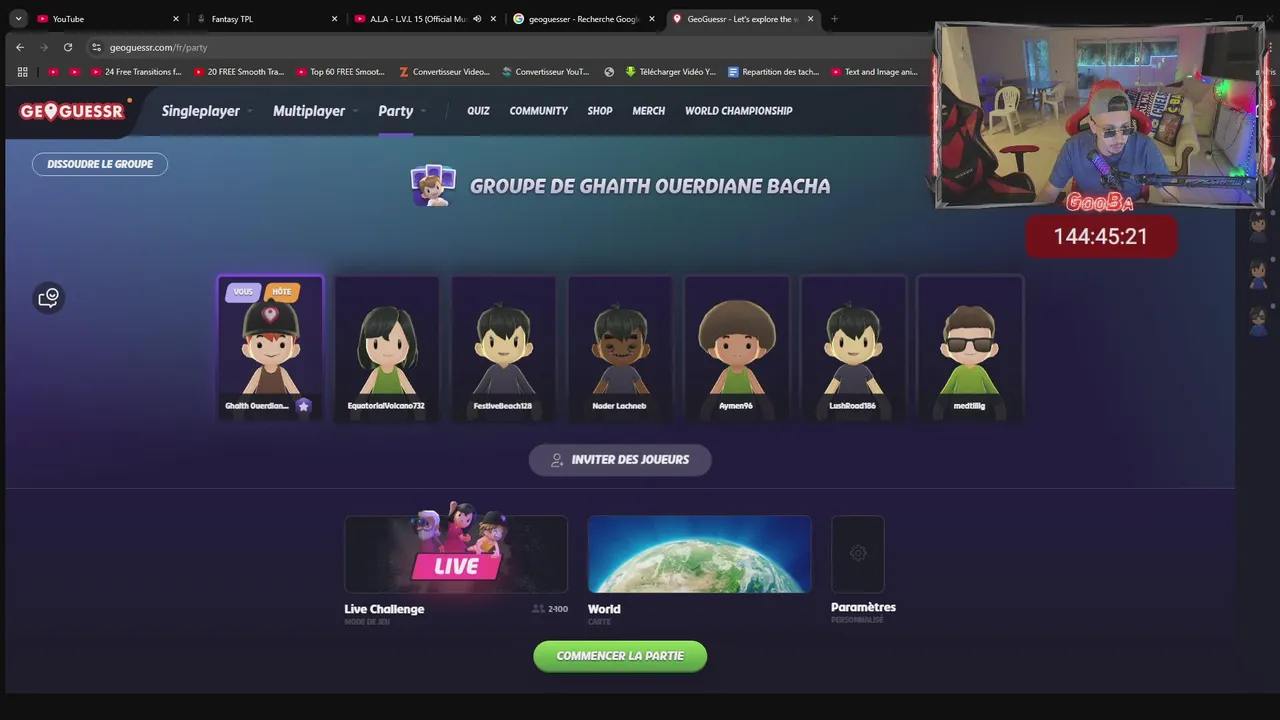Open the bookmarks apps grid icon
The width and height of the screenshot is (1280, 720).
click(x=22, y=72)
